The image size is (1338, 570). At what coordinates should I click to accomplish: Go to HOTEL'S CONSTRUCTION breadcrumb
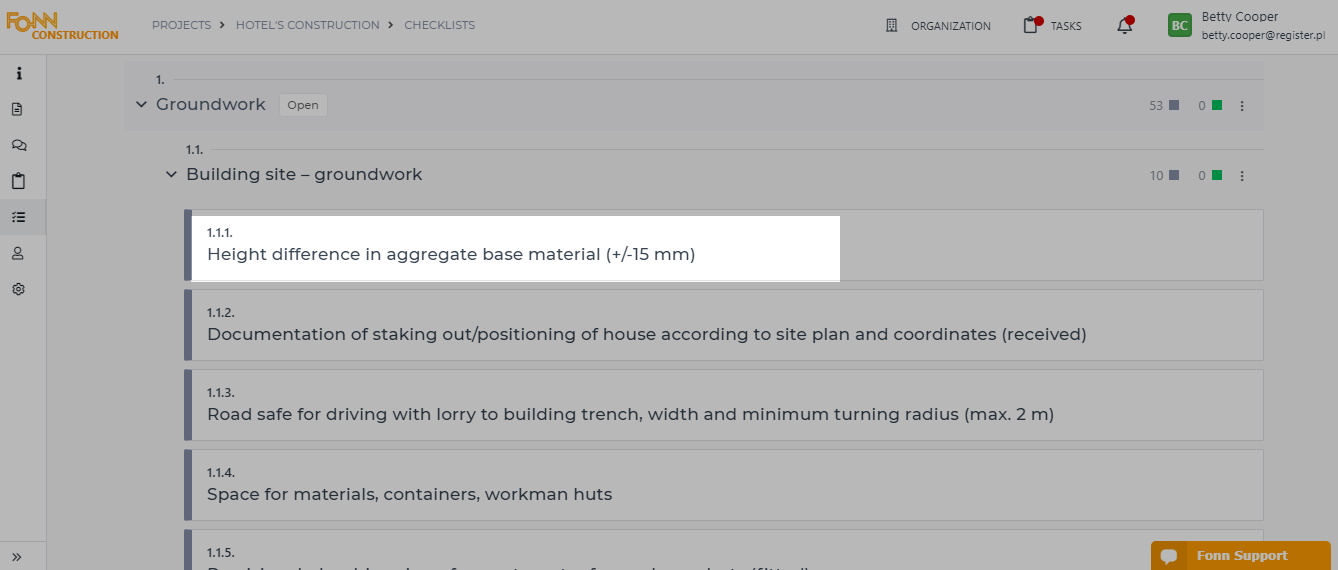[308, 25]
